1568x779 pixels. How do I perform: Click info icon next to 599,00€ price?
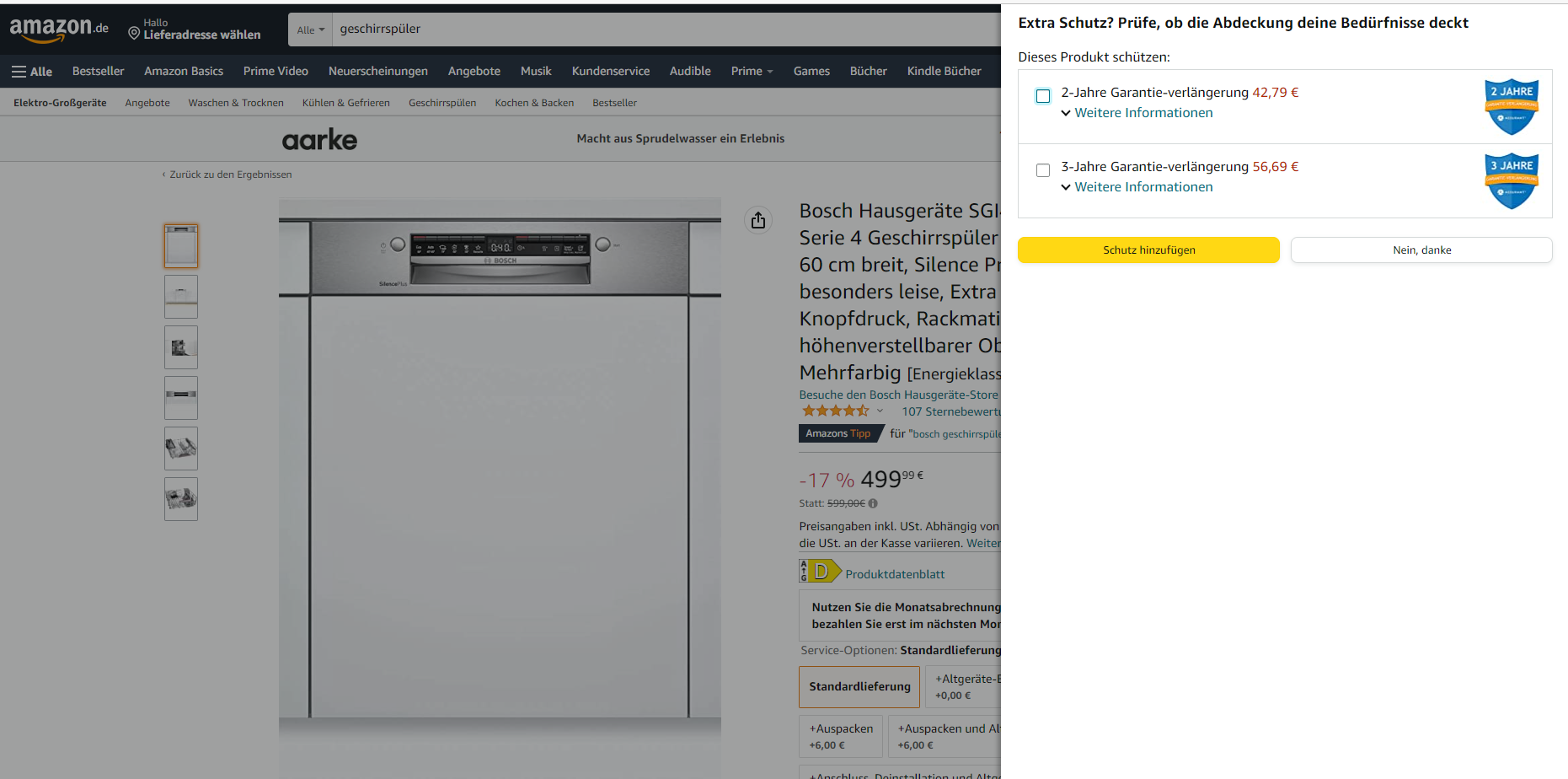[873, 503]
